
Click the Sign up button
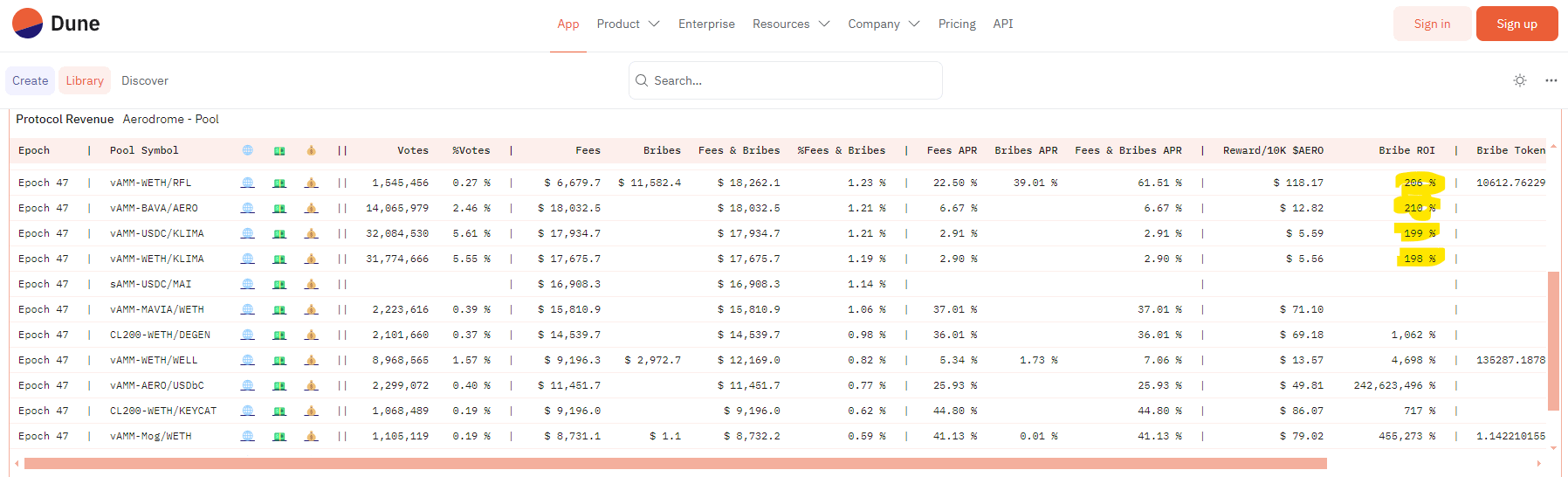tap(1516, 24)
